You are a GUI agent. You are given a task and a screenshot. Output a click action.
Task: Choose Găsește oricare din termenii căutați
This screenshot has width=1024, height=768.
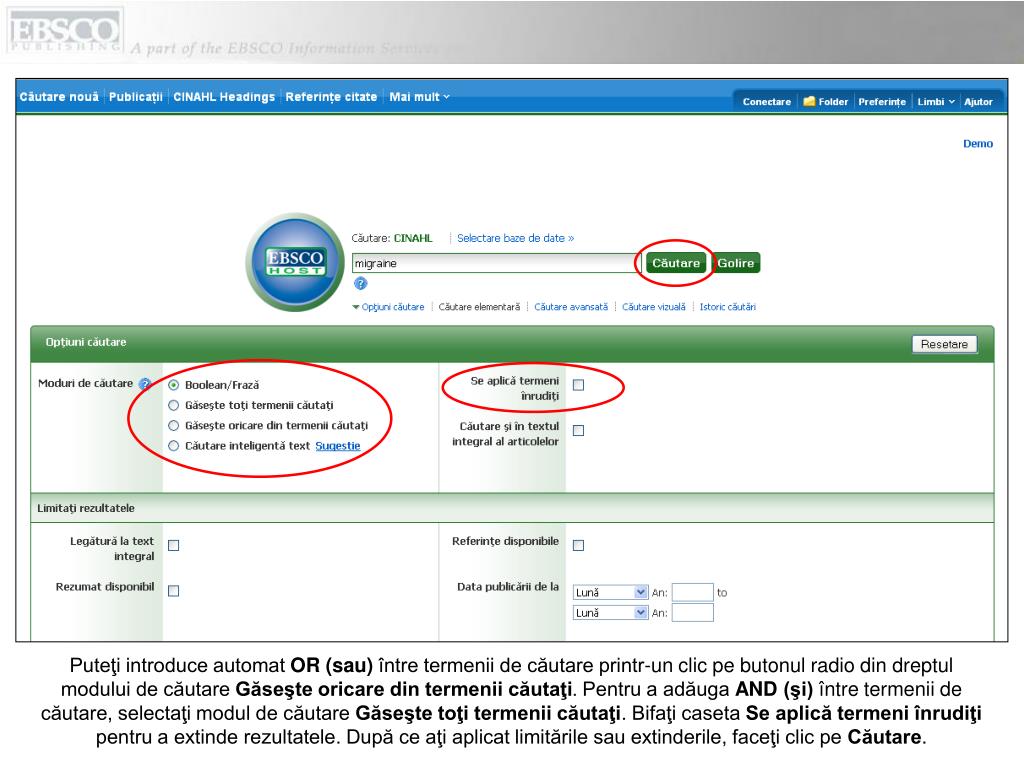(174, 425)
